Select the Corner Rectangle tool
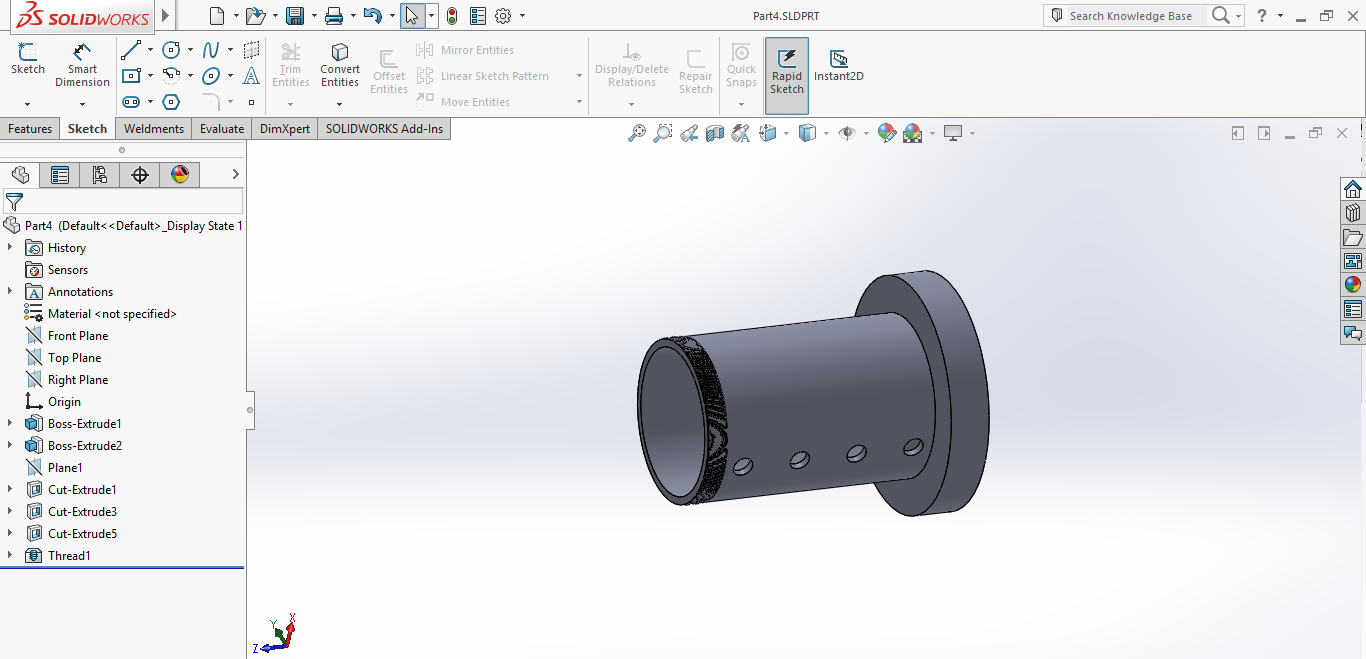The image size is (1366, 659). coord(131,76)
